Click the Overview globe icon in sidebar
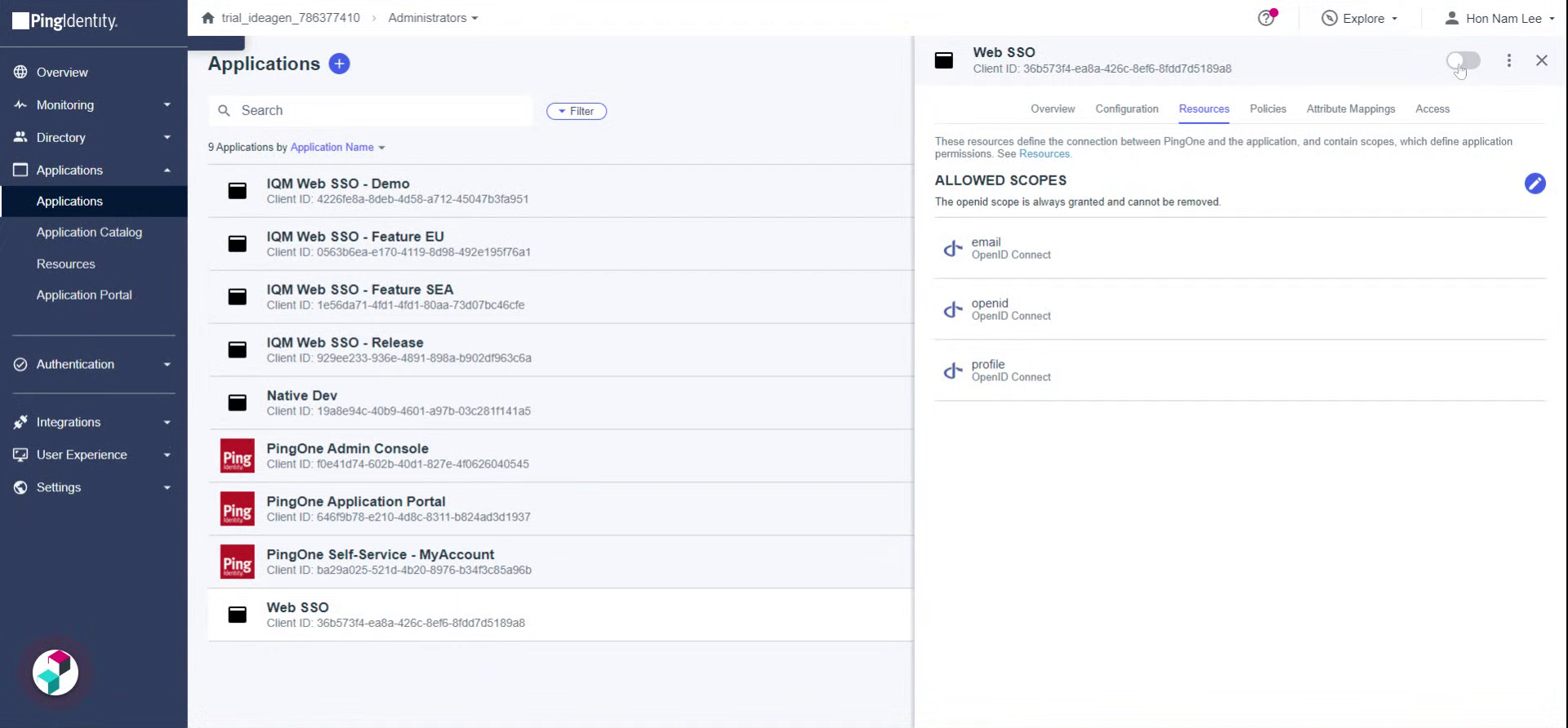Image resolution: width=1568 pixels, height=728 pixels. 20,72
